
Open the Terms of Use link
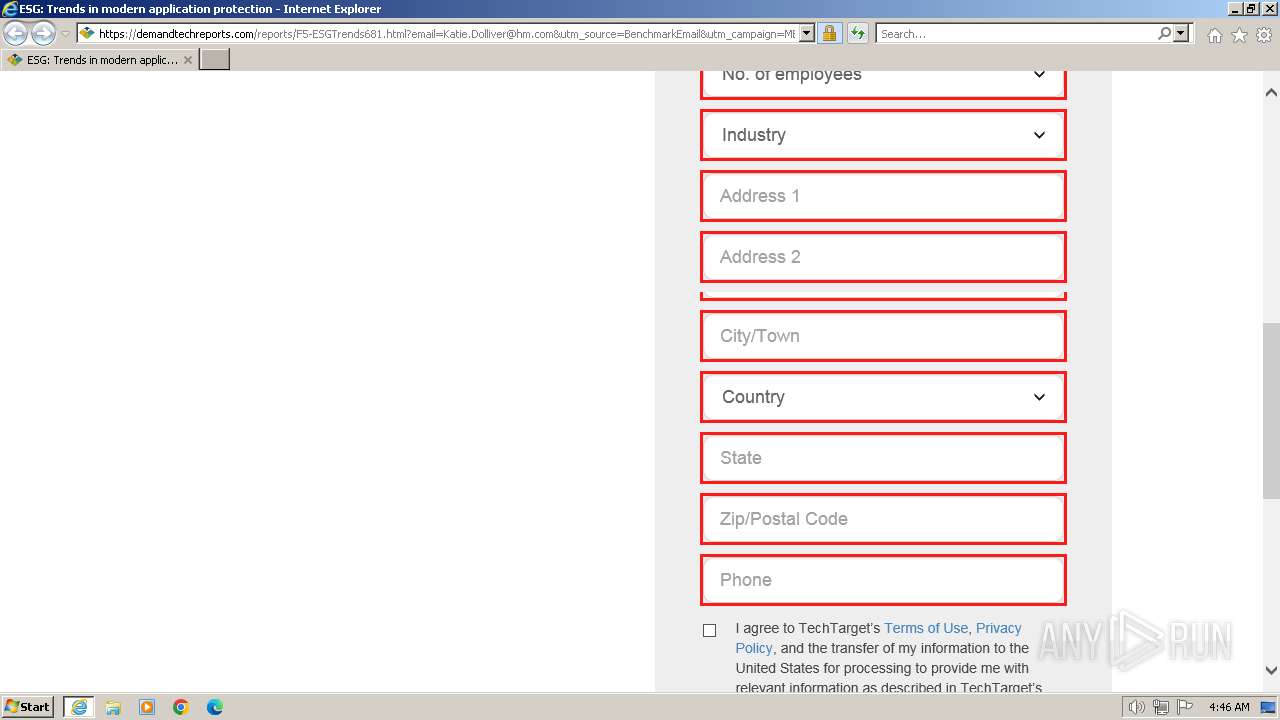[x=926, y=628]
